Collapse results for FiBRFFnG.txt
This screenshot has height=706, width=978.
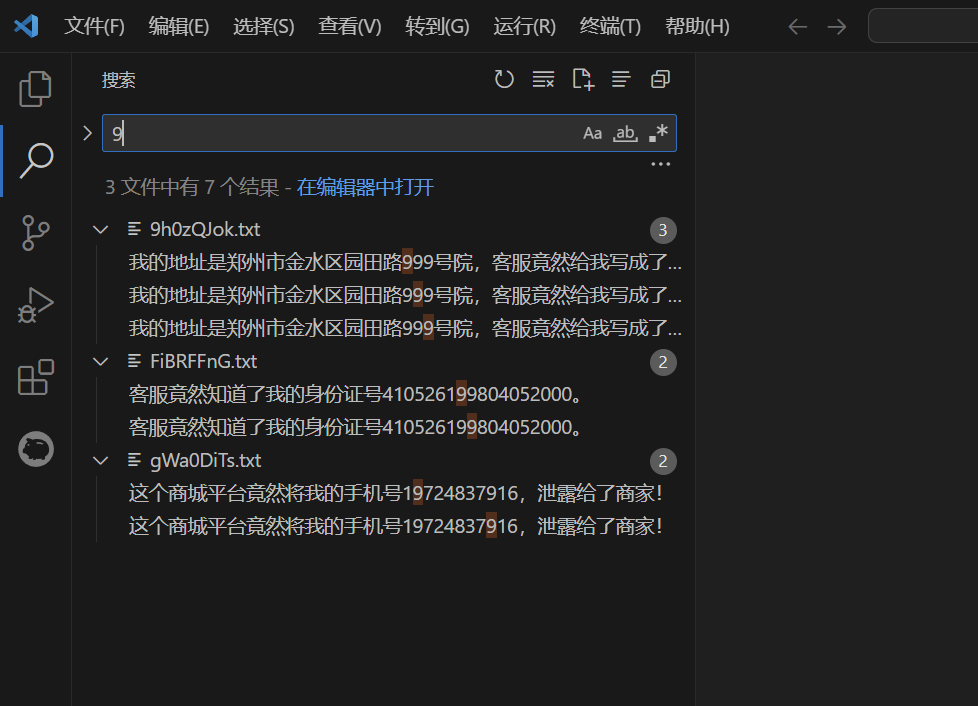(100, 362)
